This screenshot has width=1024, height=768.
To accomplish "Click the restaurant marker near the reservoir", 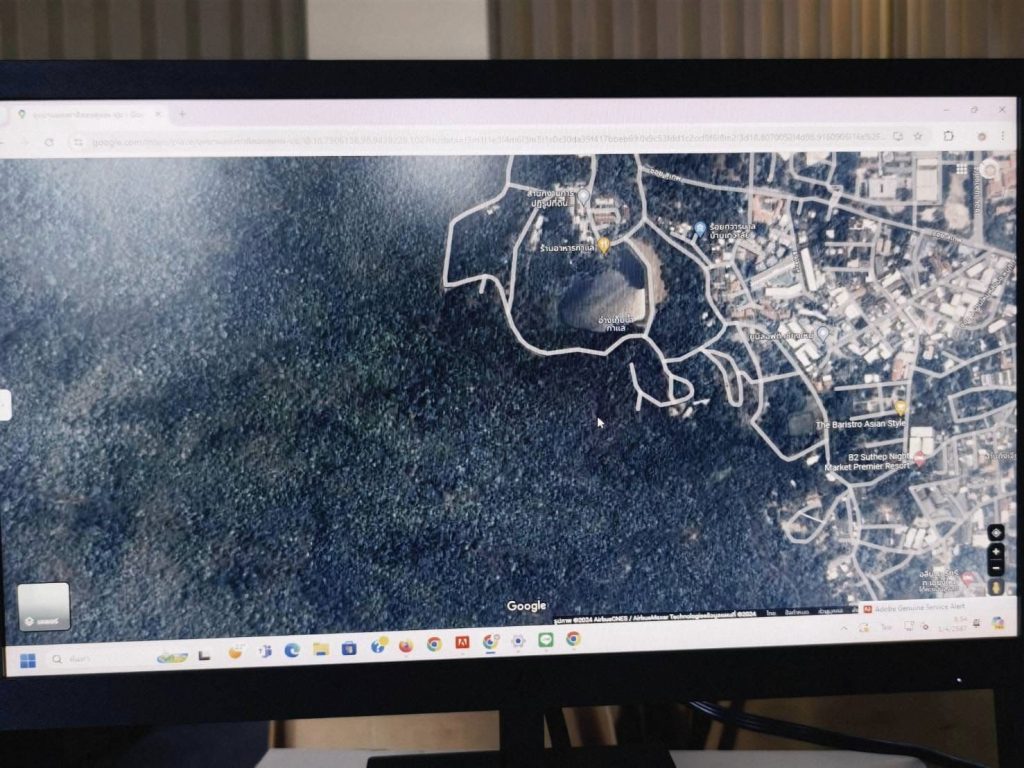I will pyautogui.click(x=603, y=244).
